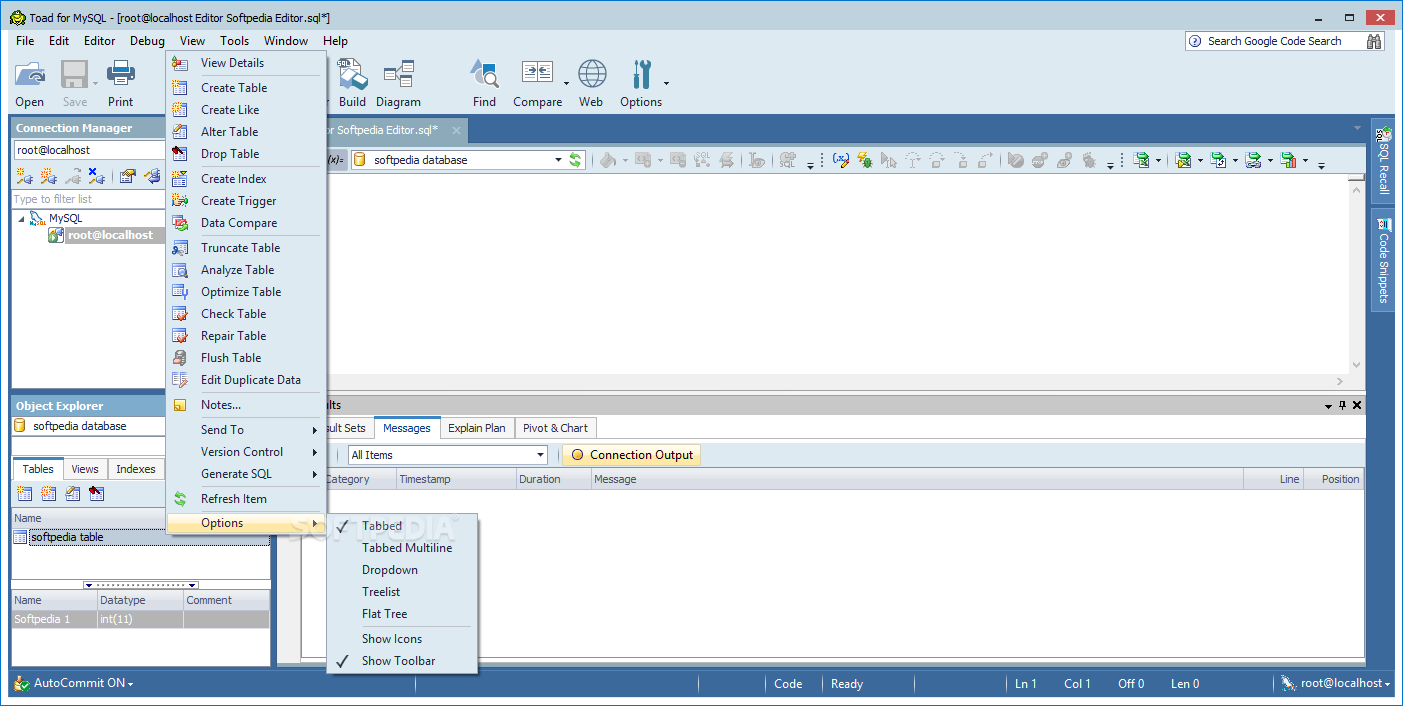This screenshot has width=1403, height=706.
Task: Select the Tabbed Multiline layout option
Action: coord(407,548)
